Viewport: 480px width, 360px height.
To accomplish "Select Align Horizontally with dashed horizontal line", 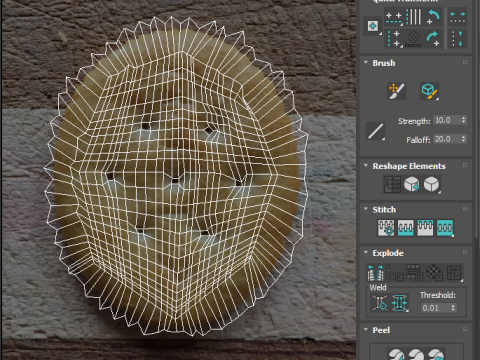I will 394,18.
